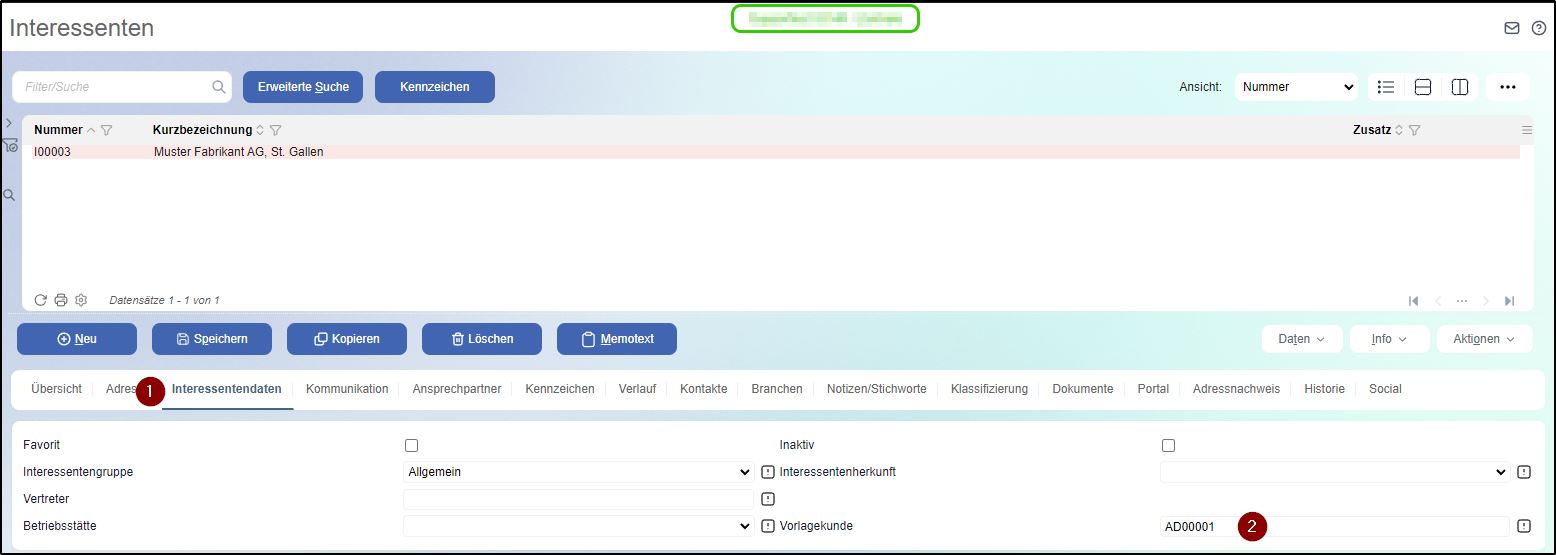Click the Memotext button
The width and height of the screenshot is (1556, 555).
(617, 339)
